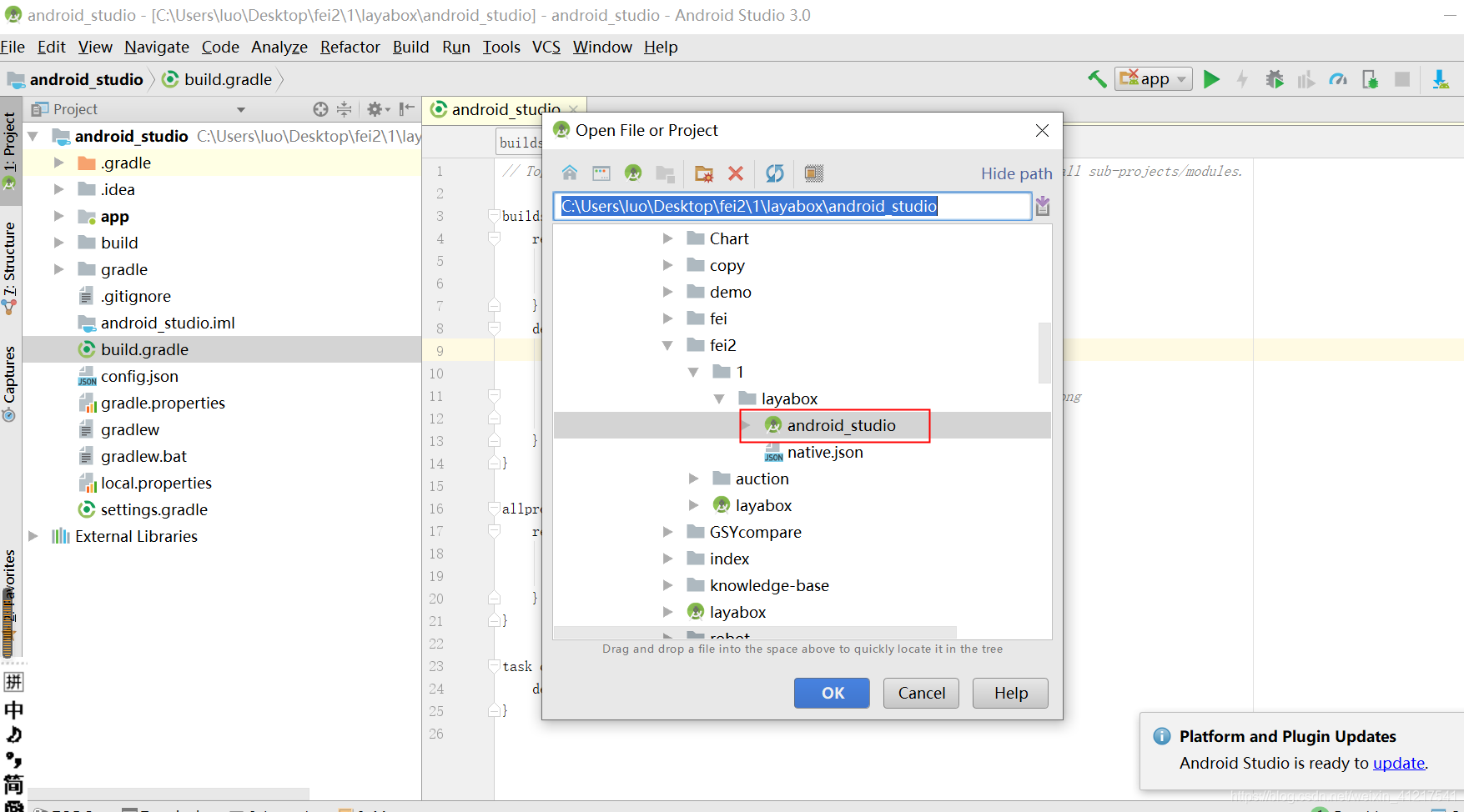Click Help button in the dialog

click(x=1010, y=693)
